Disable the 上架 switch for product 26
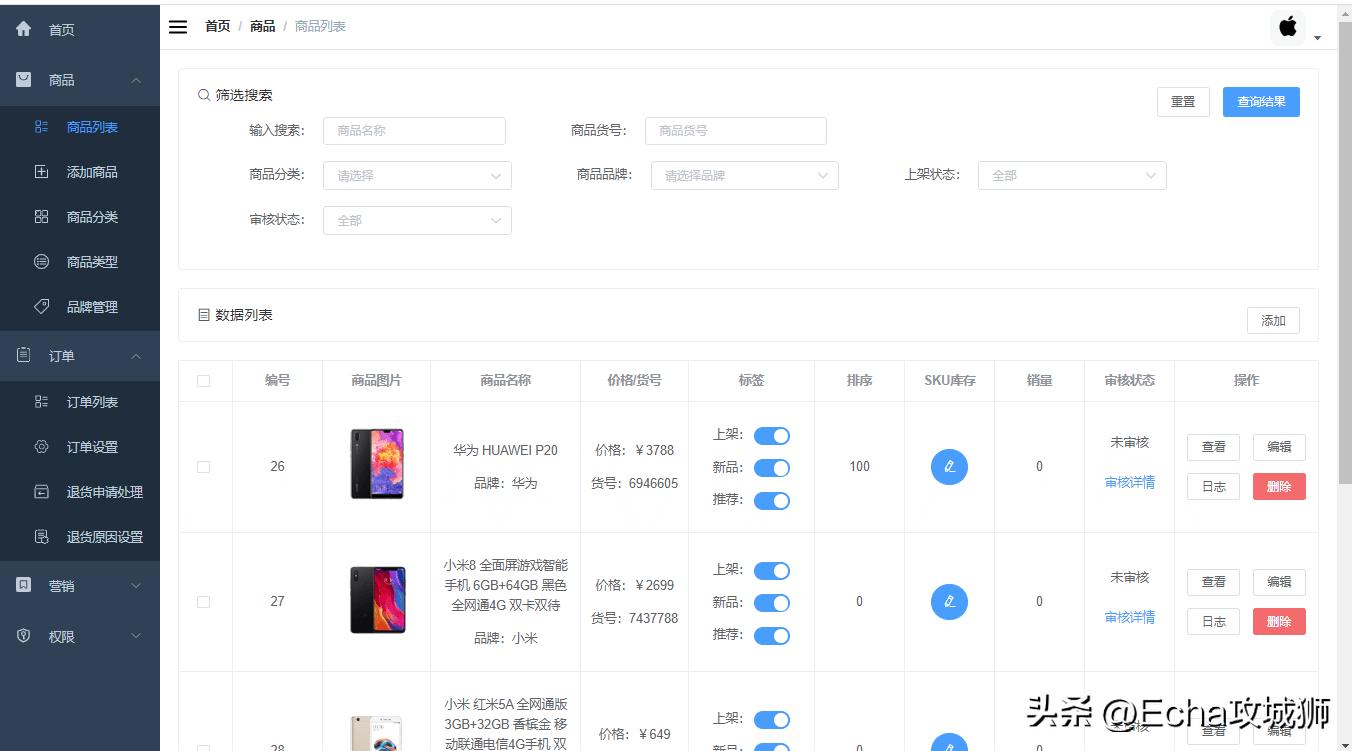The width and height of the screenshot is (1352, 751). tap(771, 435)
